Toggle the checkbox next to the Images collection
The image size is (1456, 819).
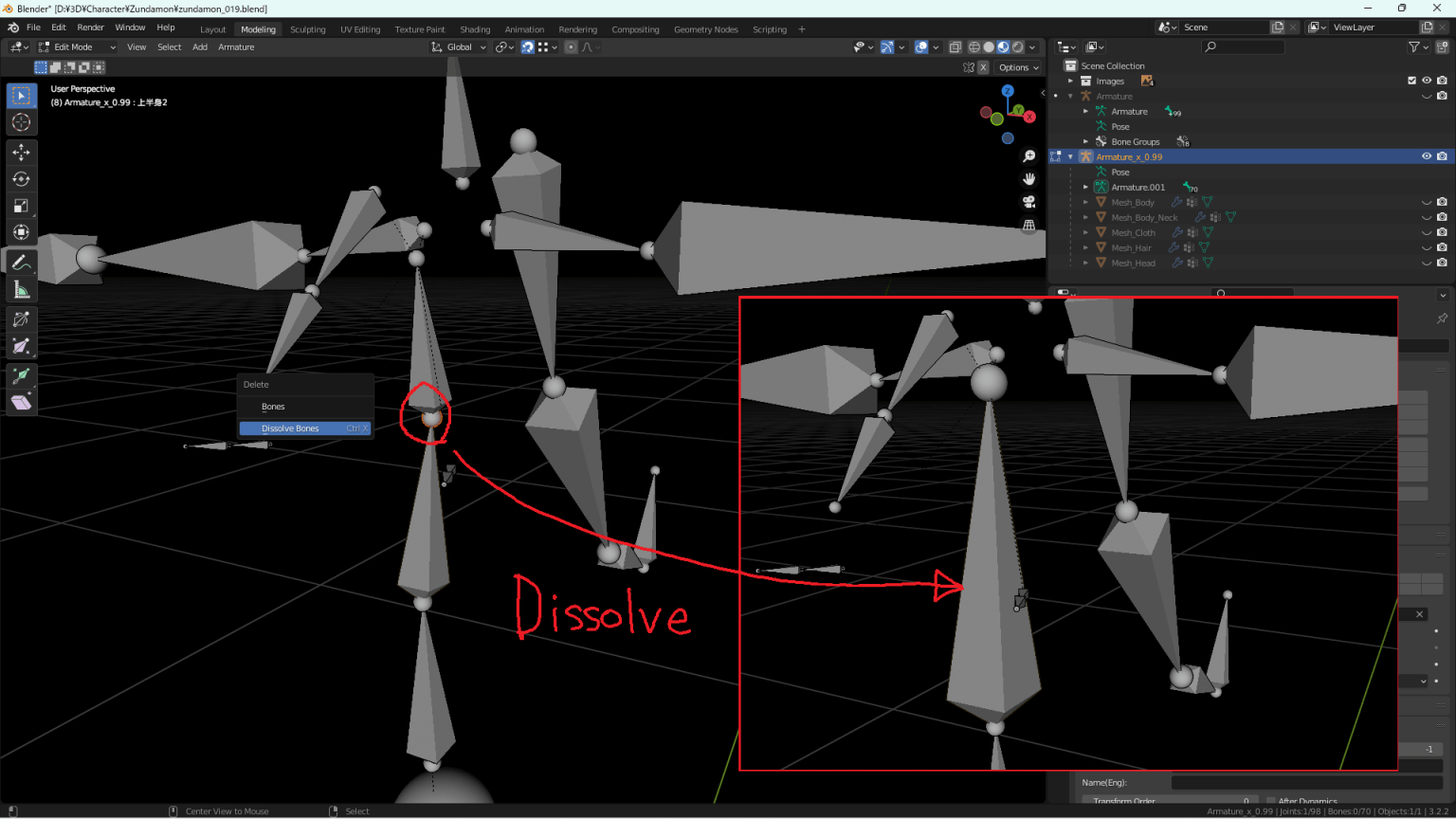[x=1411, y=81]
